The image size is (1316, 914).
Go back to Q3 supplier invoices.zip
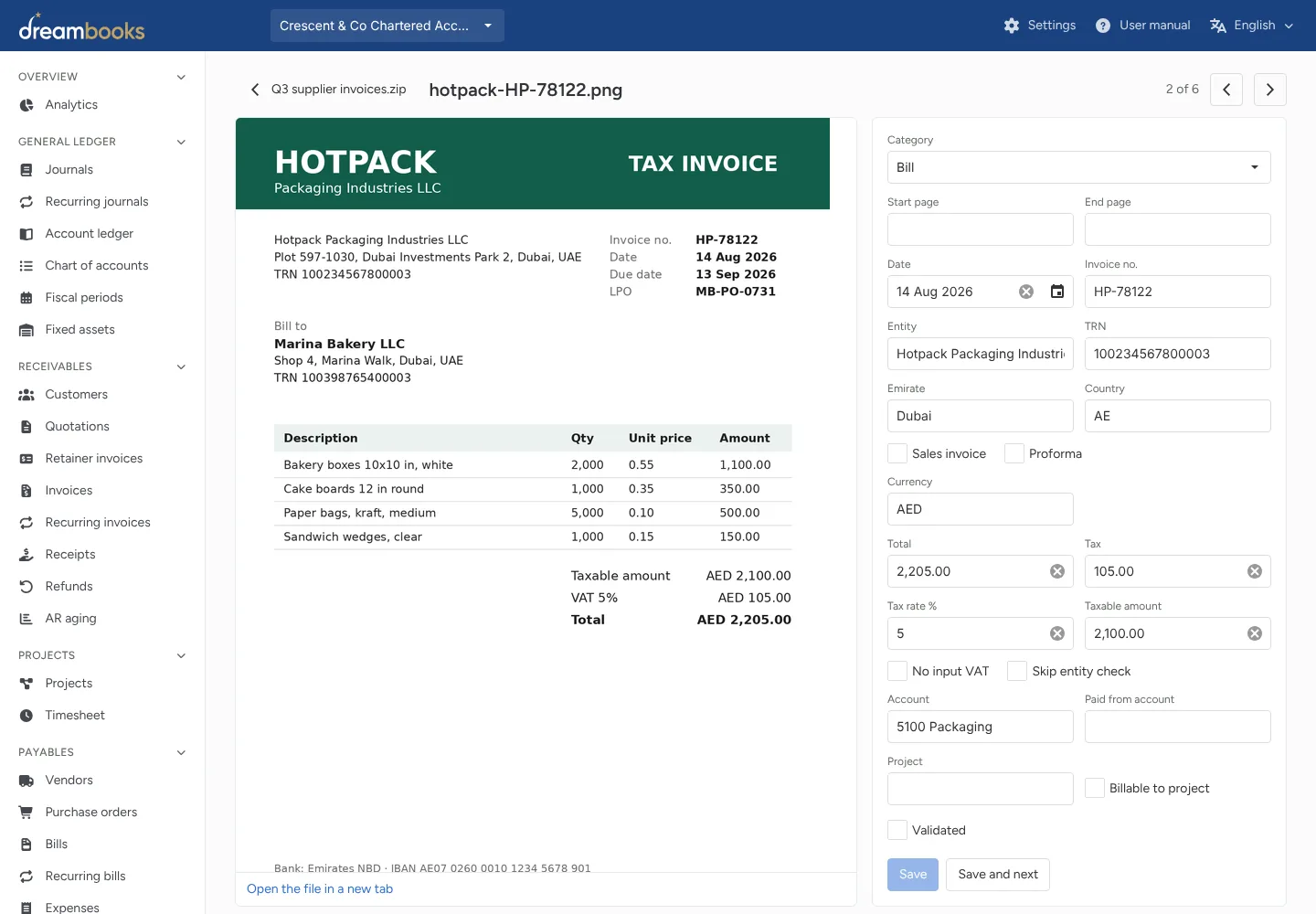click(328, 90)
